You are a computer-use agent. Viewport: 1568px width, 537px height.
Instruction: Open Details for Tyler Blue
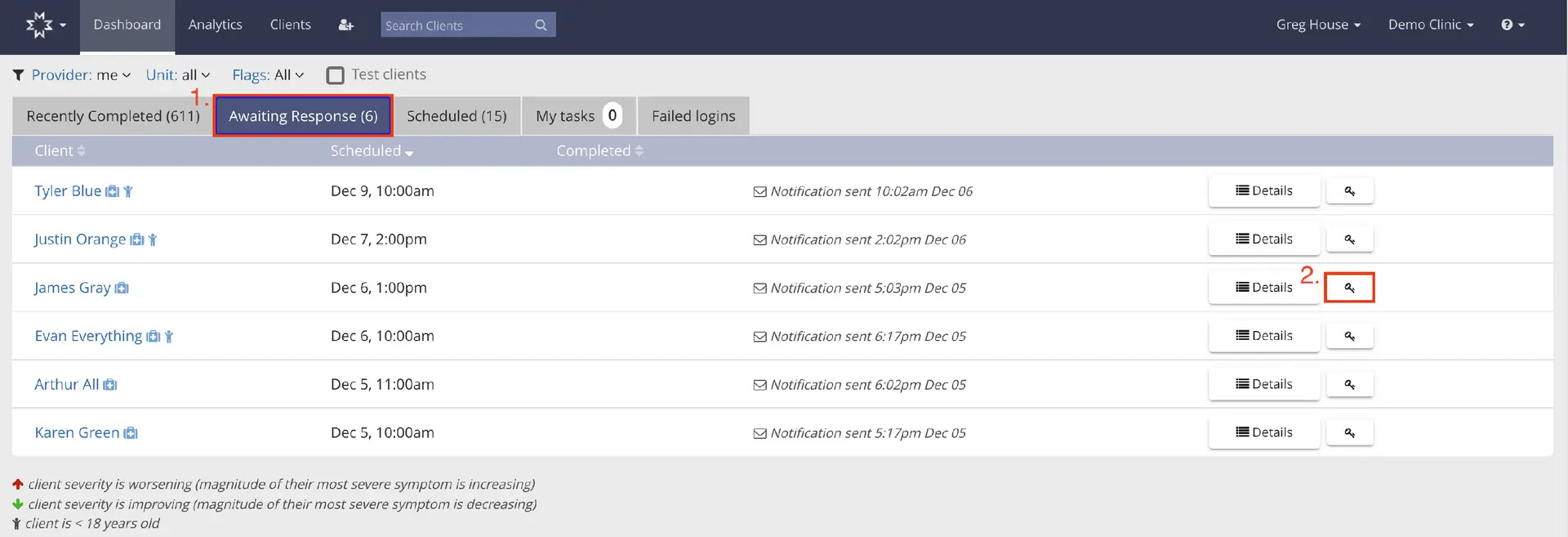(x=1263, y=191)
